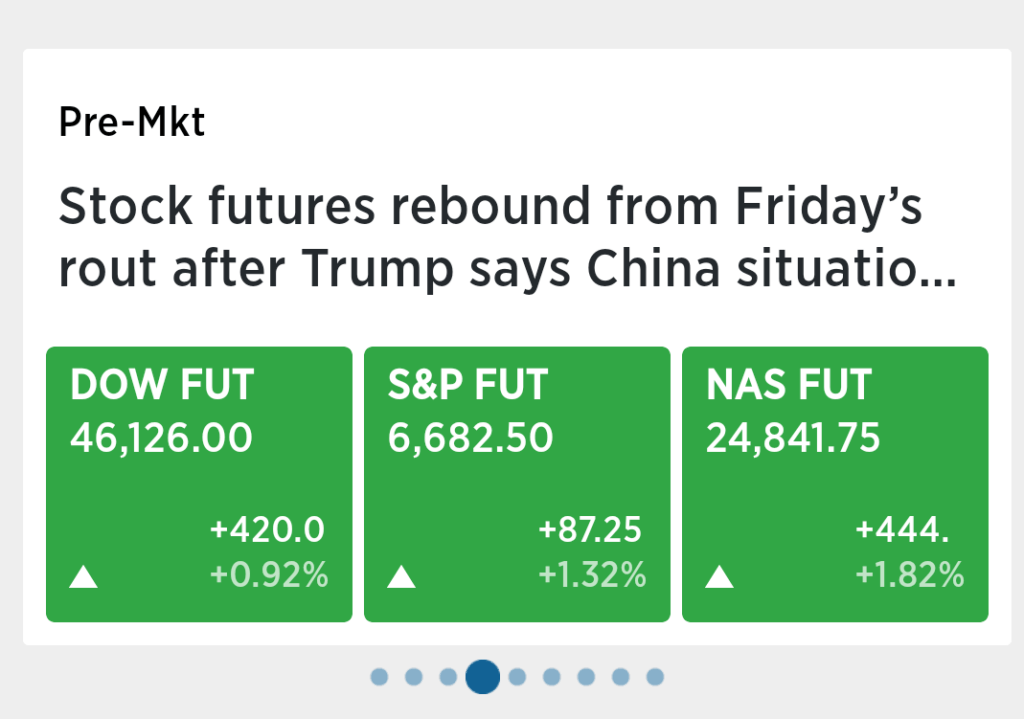1024x719 pixels.
Task: Click the +1.32% change on S&P futures
Action: (592, 575)
